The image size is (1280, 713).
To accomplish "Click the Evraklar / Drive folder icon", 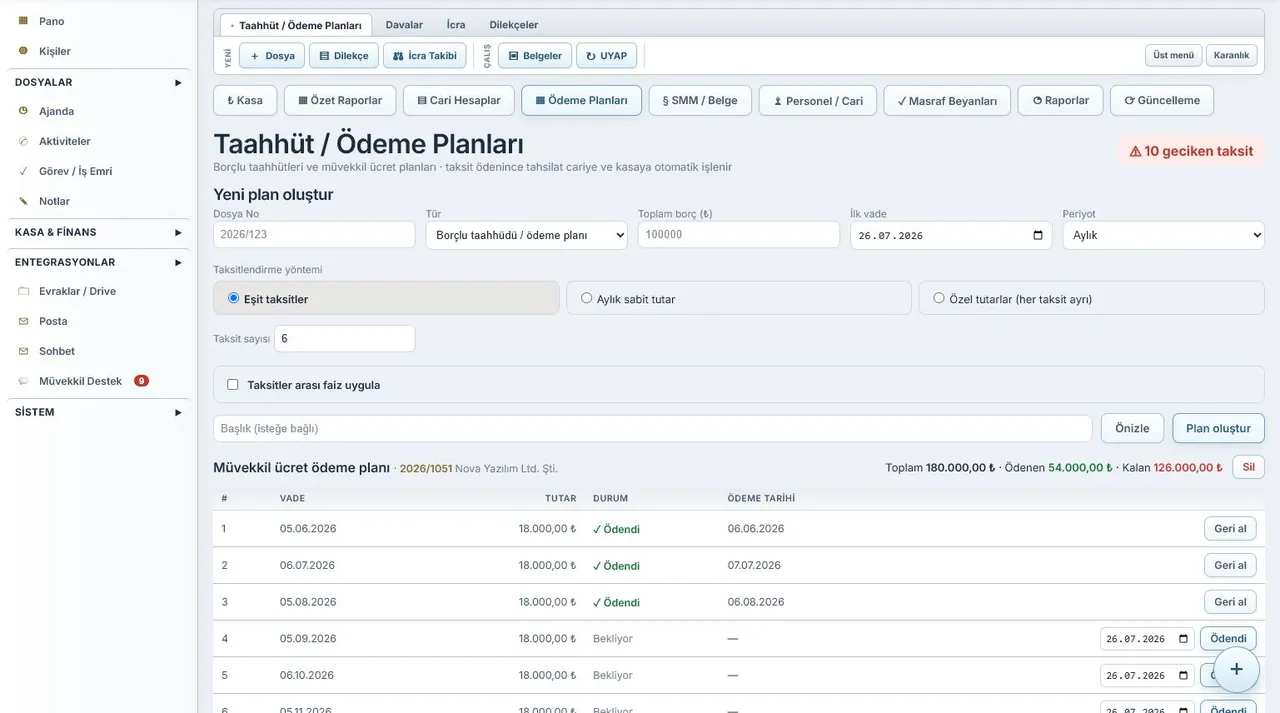I will pos(23,291).
